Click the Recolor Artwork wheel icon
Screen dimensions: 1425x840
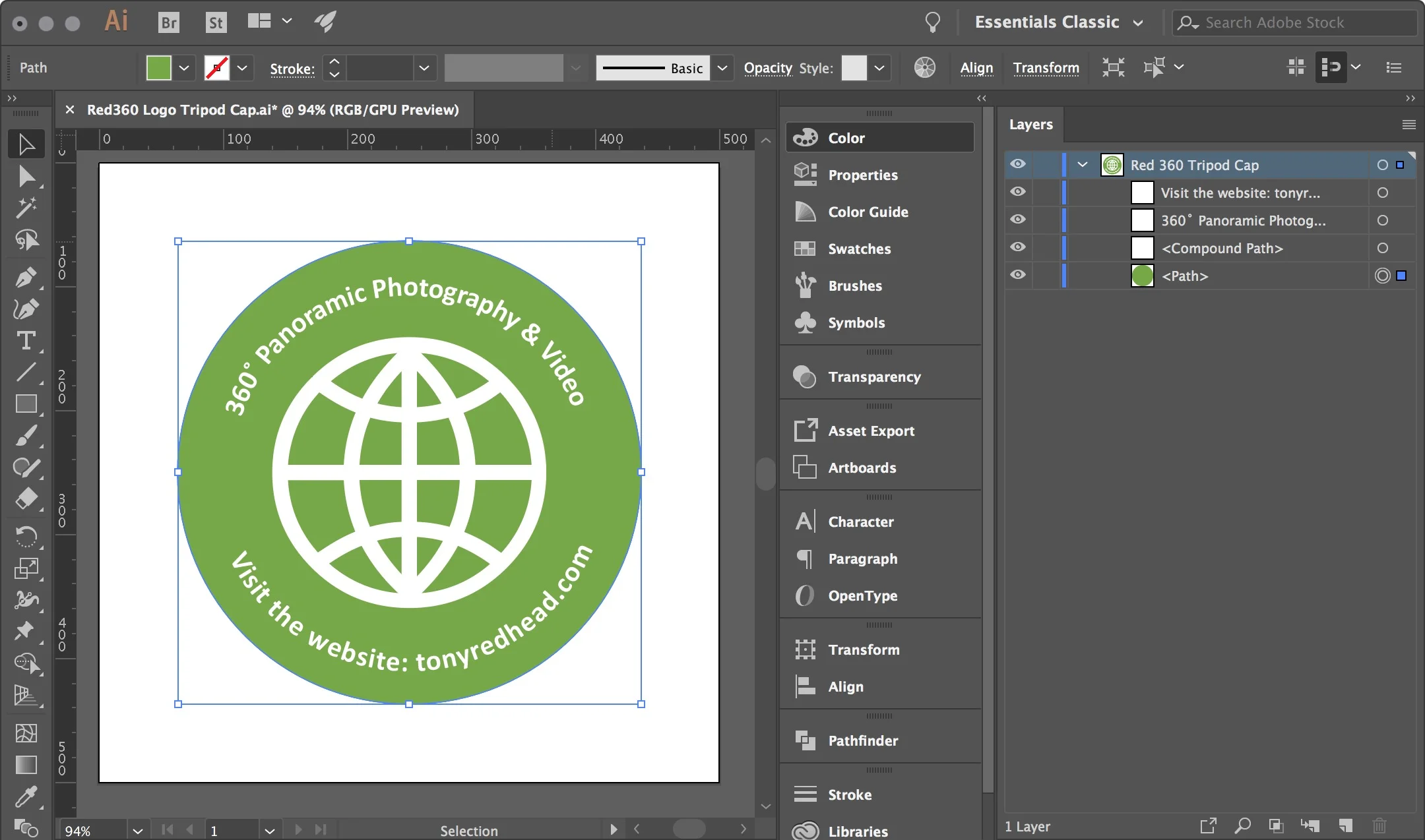925,67
